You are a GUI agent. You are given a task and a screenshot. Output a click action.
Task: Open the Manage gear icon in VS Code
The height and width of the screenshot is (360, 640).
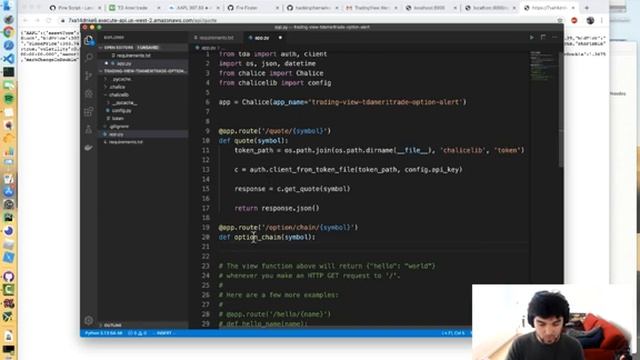(89, 320)
